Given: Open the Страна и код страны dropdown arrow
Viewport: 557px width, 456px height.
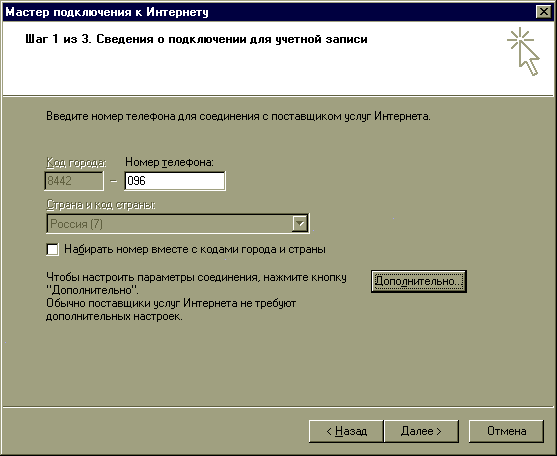Looking at the screenshot, I should [x=300, y=224].
